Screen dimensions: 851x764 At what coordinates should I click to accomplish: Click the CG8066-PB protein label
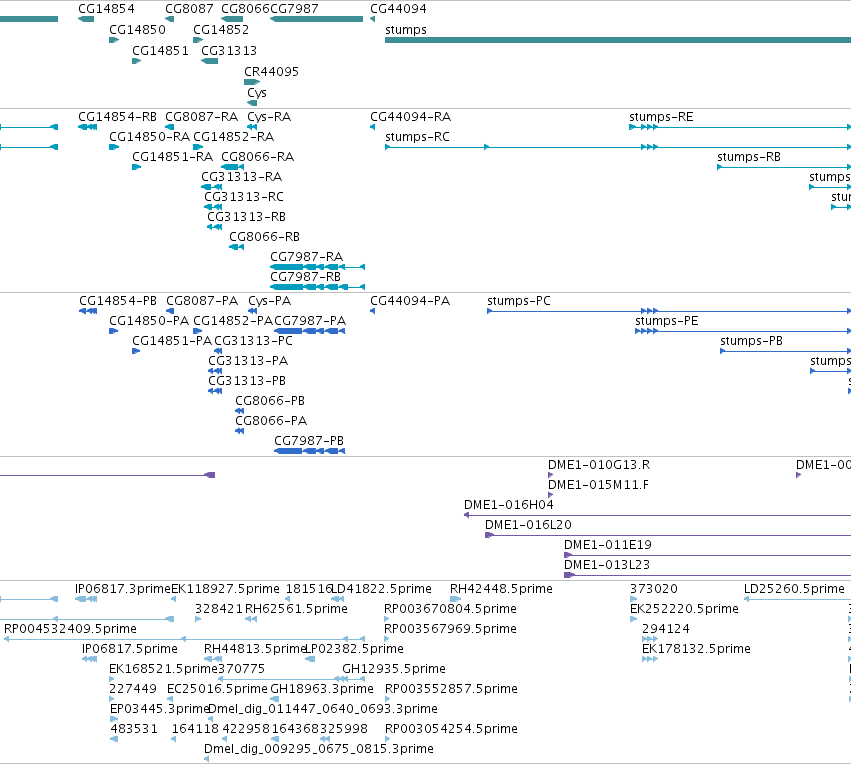point(270,401)
